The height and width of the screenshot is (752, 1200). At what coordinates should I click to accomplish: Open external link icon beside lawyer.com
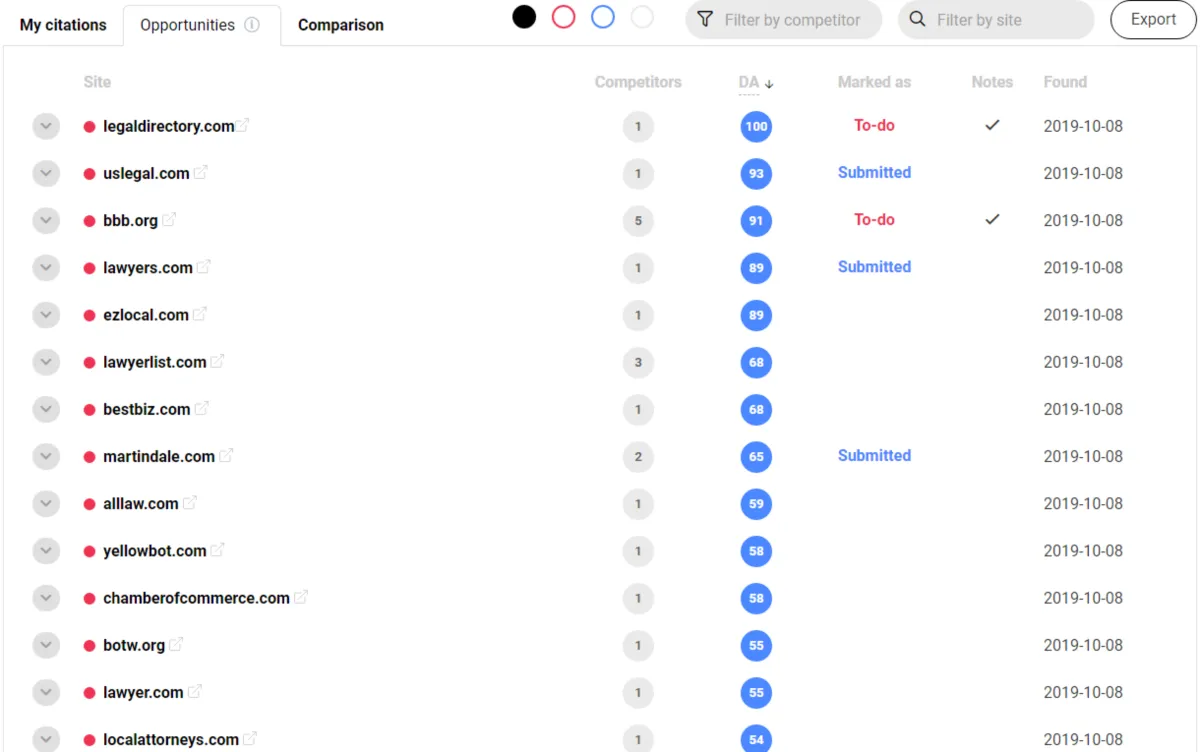(195, 691)
